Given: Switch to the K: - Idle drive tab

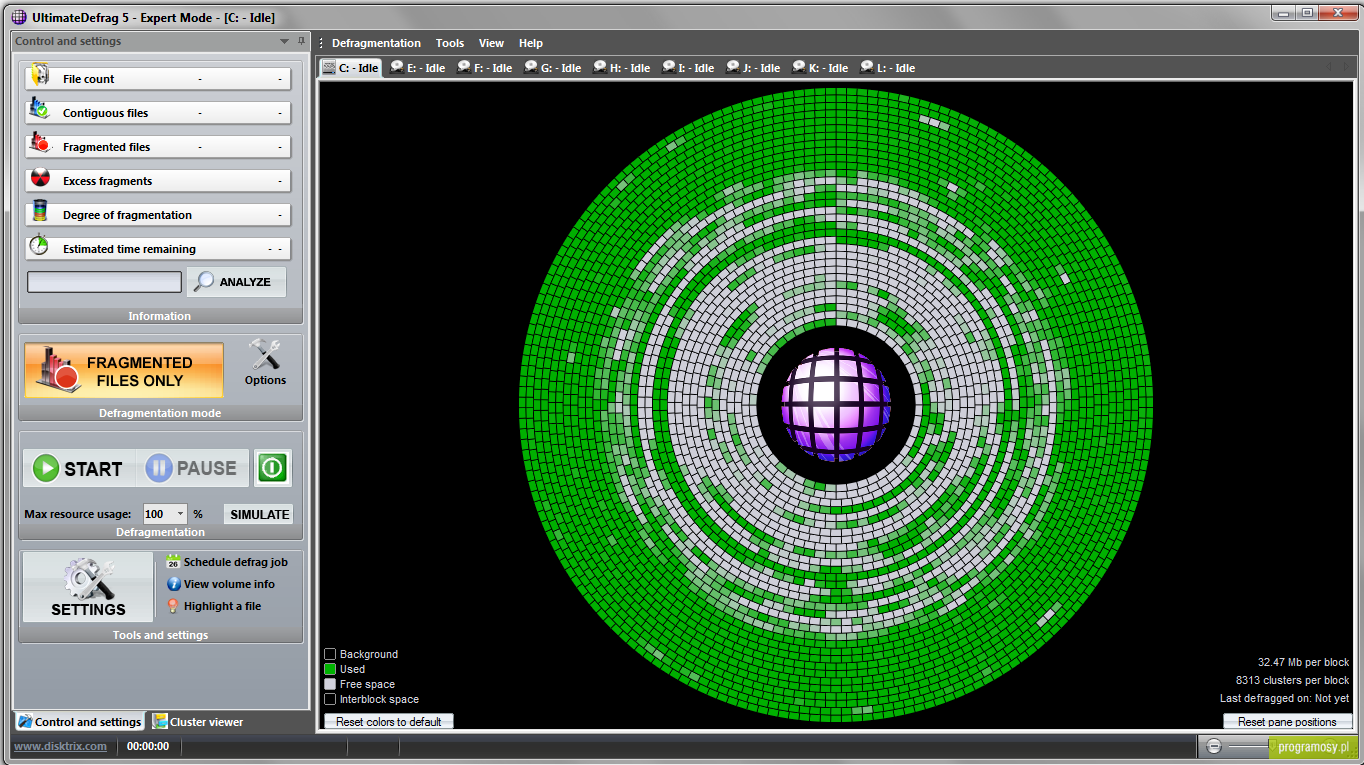Looking at the screenshot, I should [x=820, y=68].
